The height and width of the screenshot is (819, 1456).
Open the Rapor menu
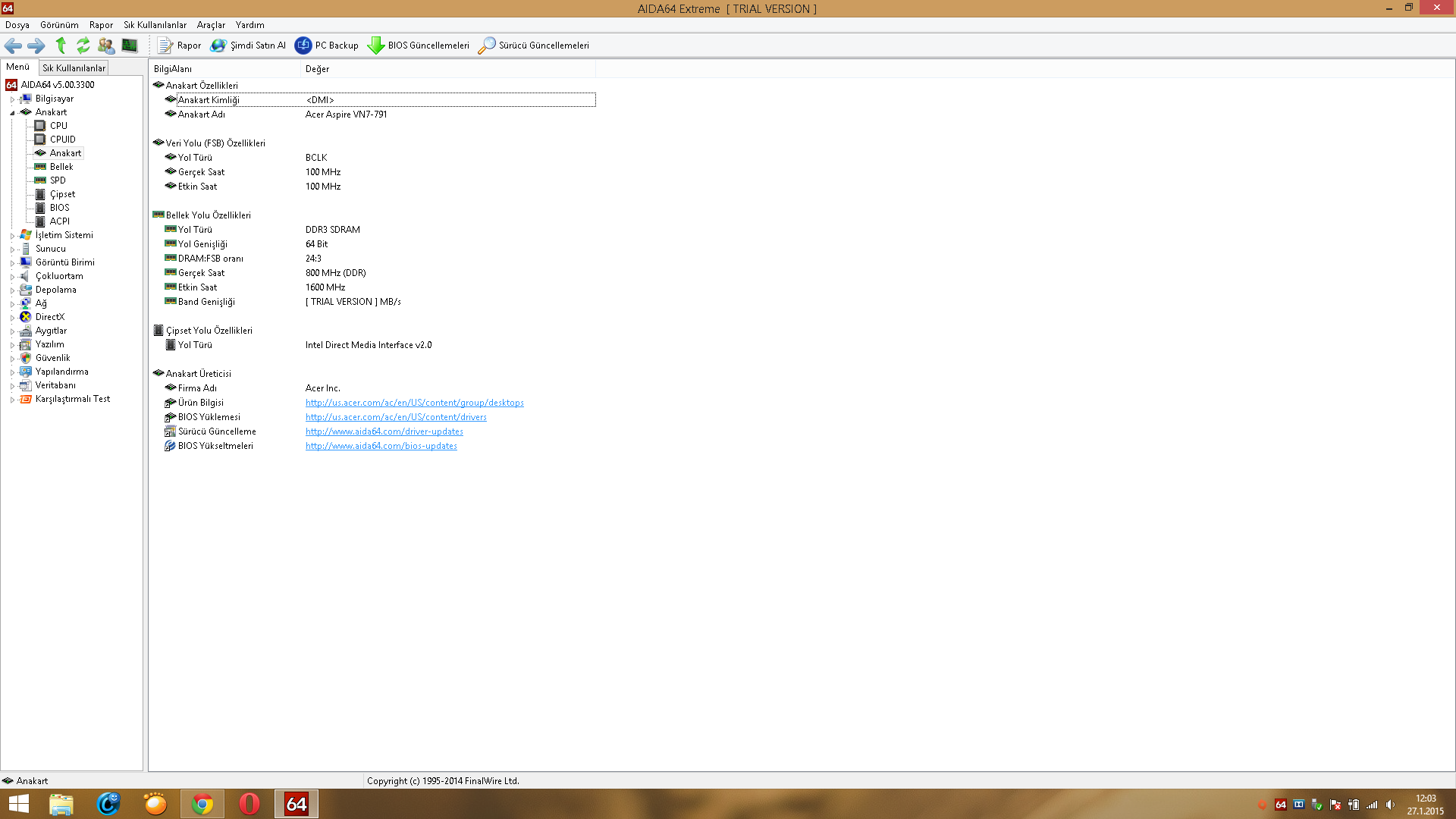click(101, 25)
